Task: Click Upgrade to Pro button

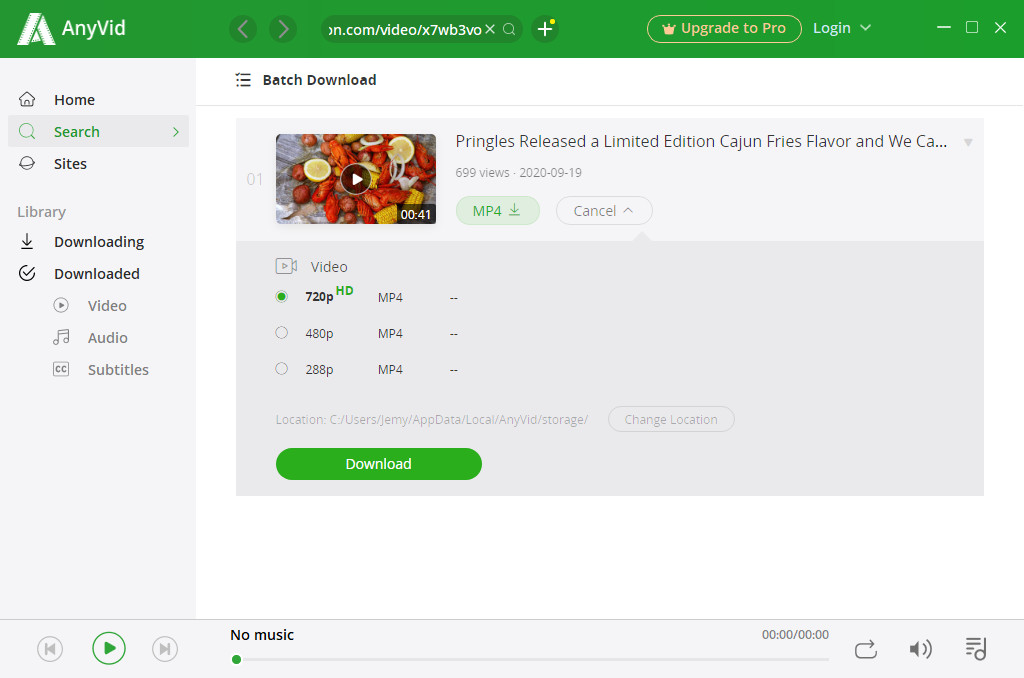Action: pos(724,29)
